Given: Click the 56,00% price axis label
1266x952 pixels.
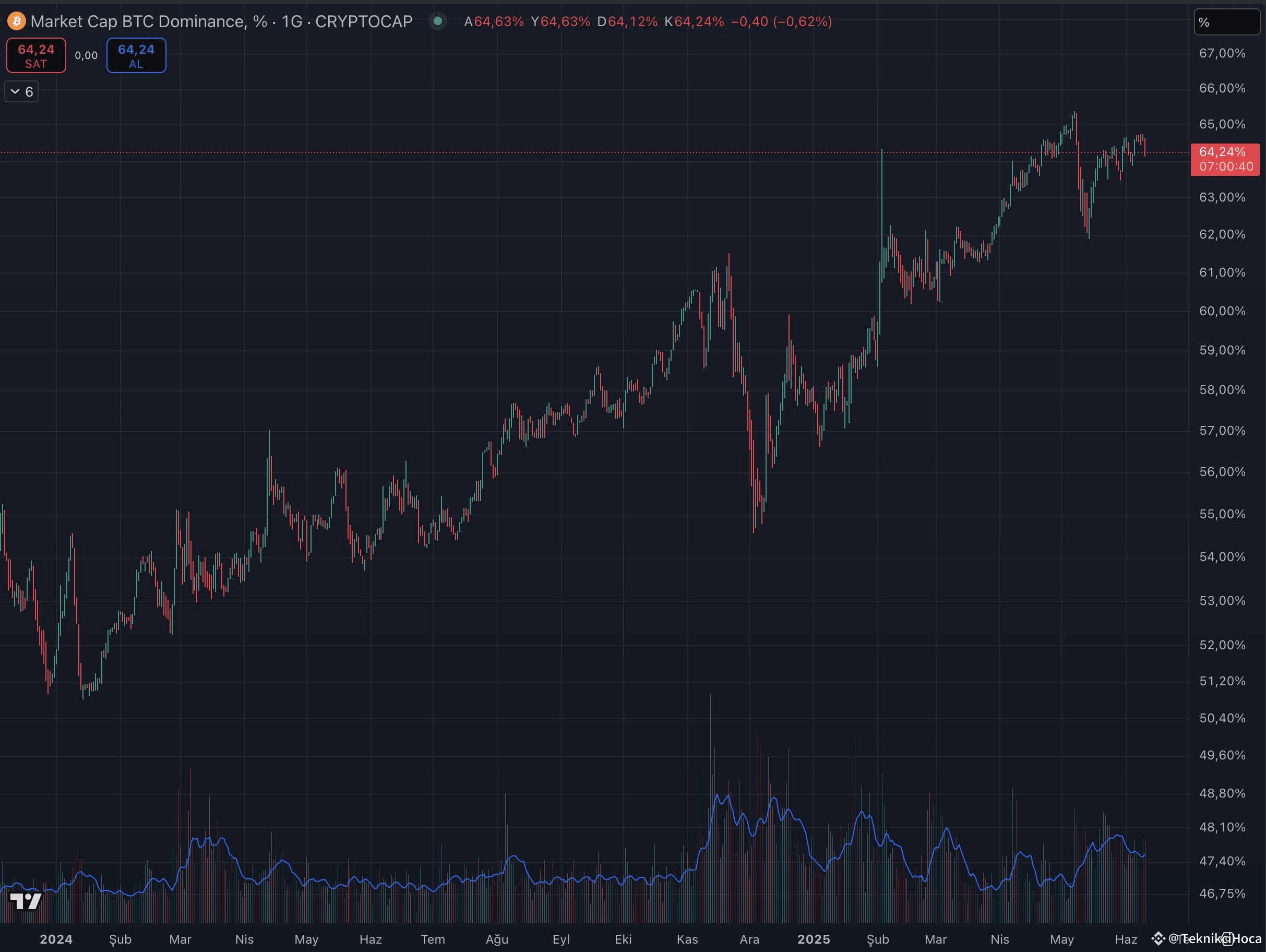Looking at the screenshot, I should (x=1223, y=472).
